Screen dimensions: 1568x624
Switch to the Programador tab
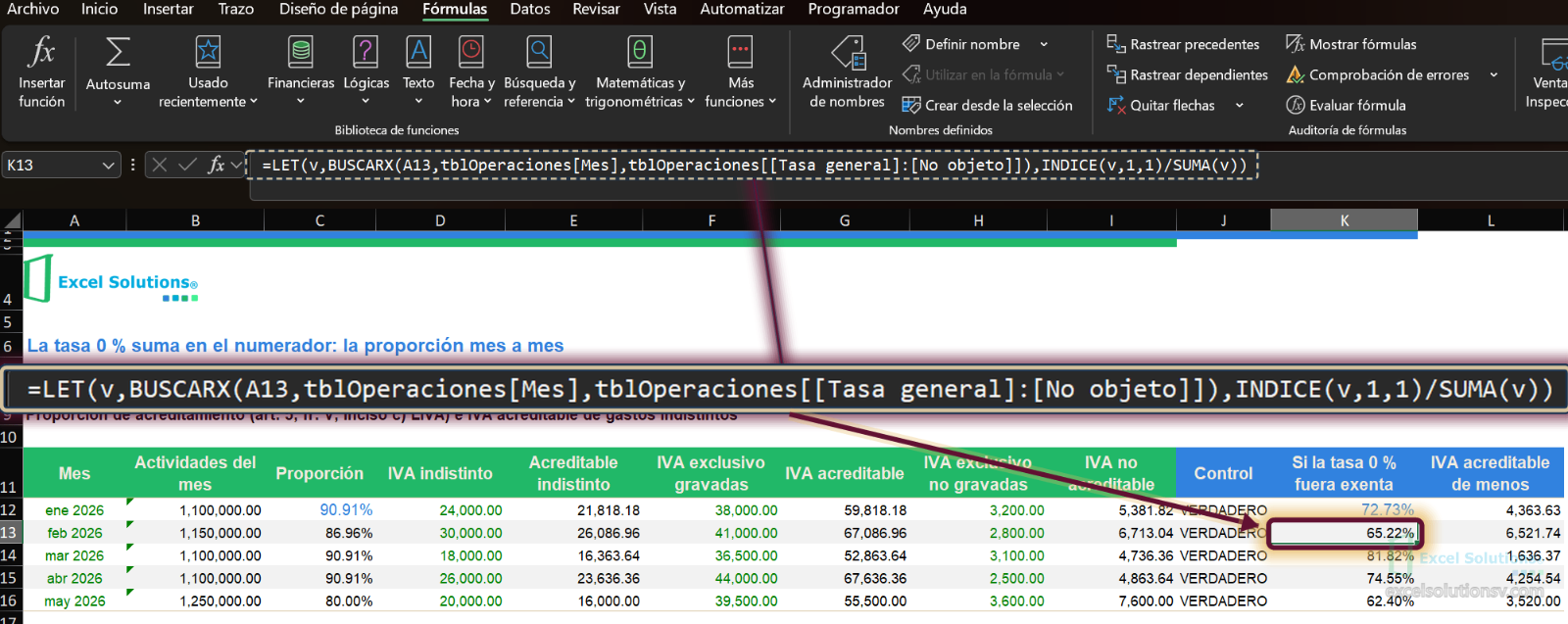pyautogui.click(x=854, y=9)
